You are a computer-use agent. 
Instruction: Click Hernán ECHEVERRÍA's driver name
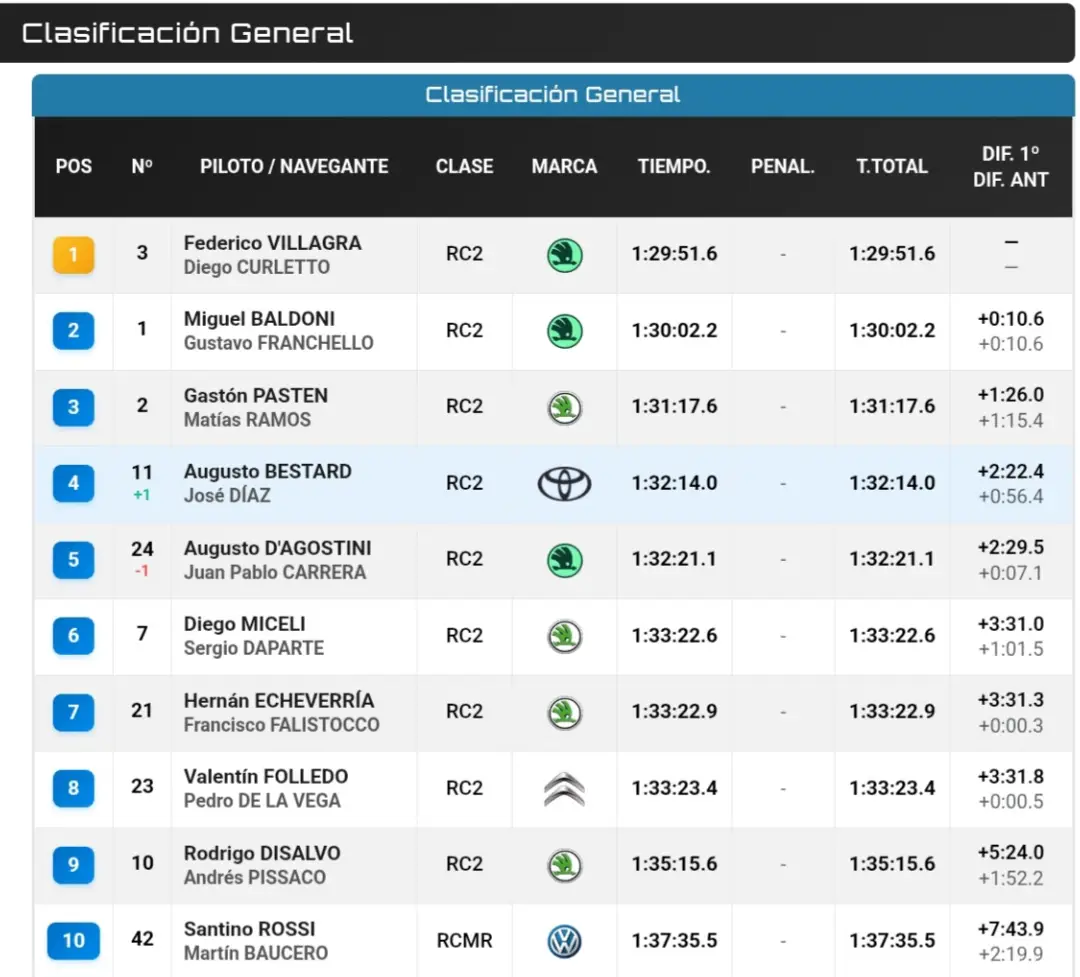(x=279, y=700)
